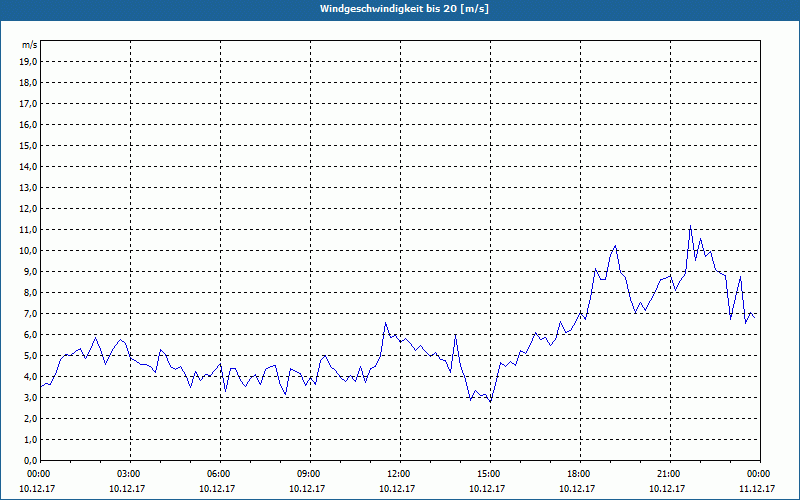800x500 pixels.
Task: Click the '10.12.17' date under 03:00
Action: pos(127,488)
